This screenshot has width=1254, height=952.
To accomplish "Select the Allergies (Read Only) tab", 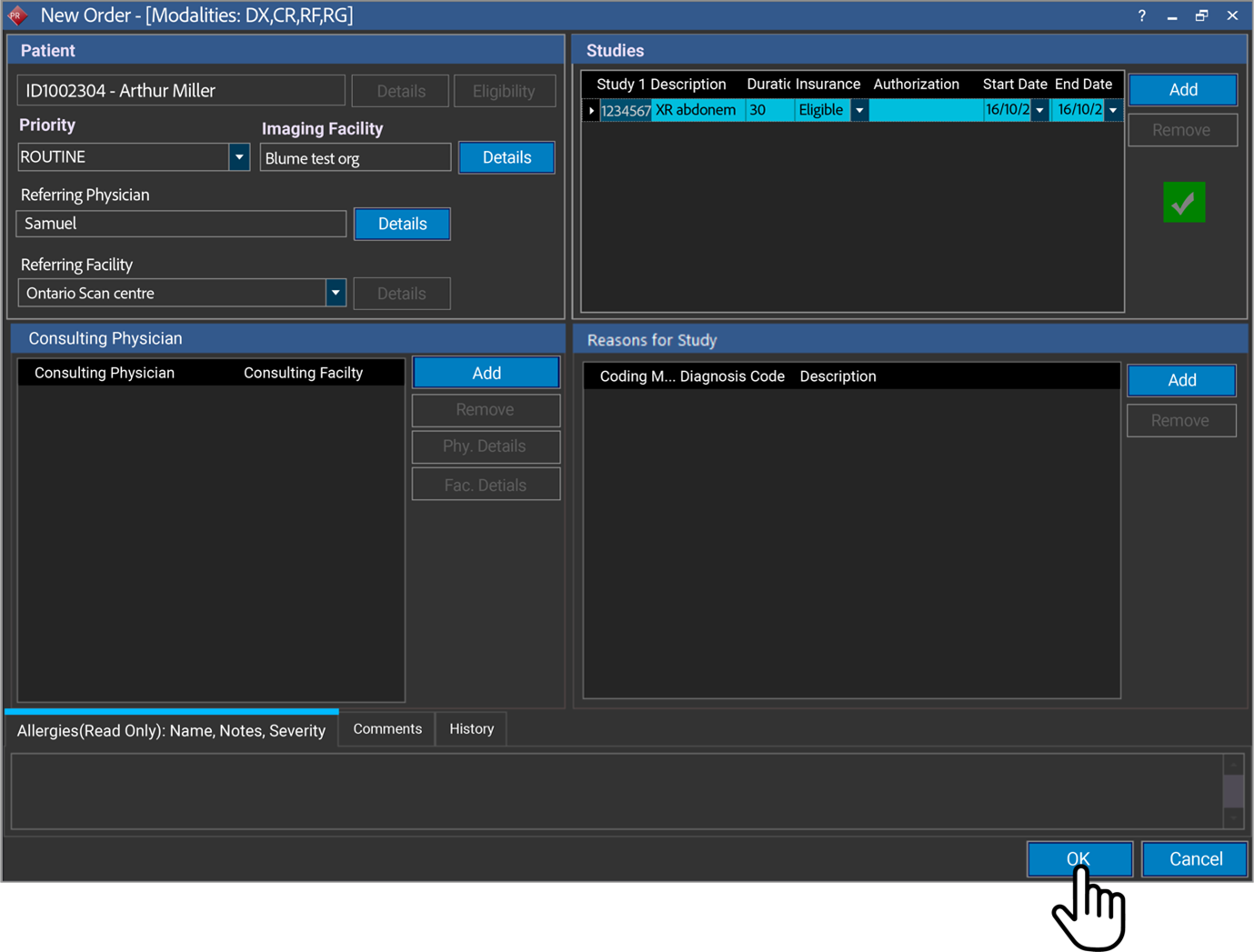I will 171,730.
